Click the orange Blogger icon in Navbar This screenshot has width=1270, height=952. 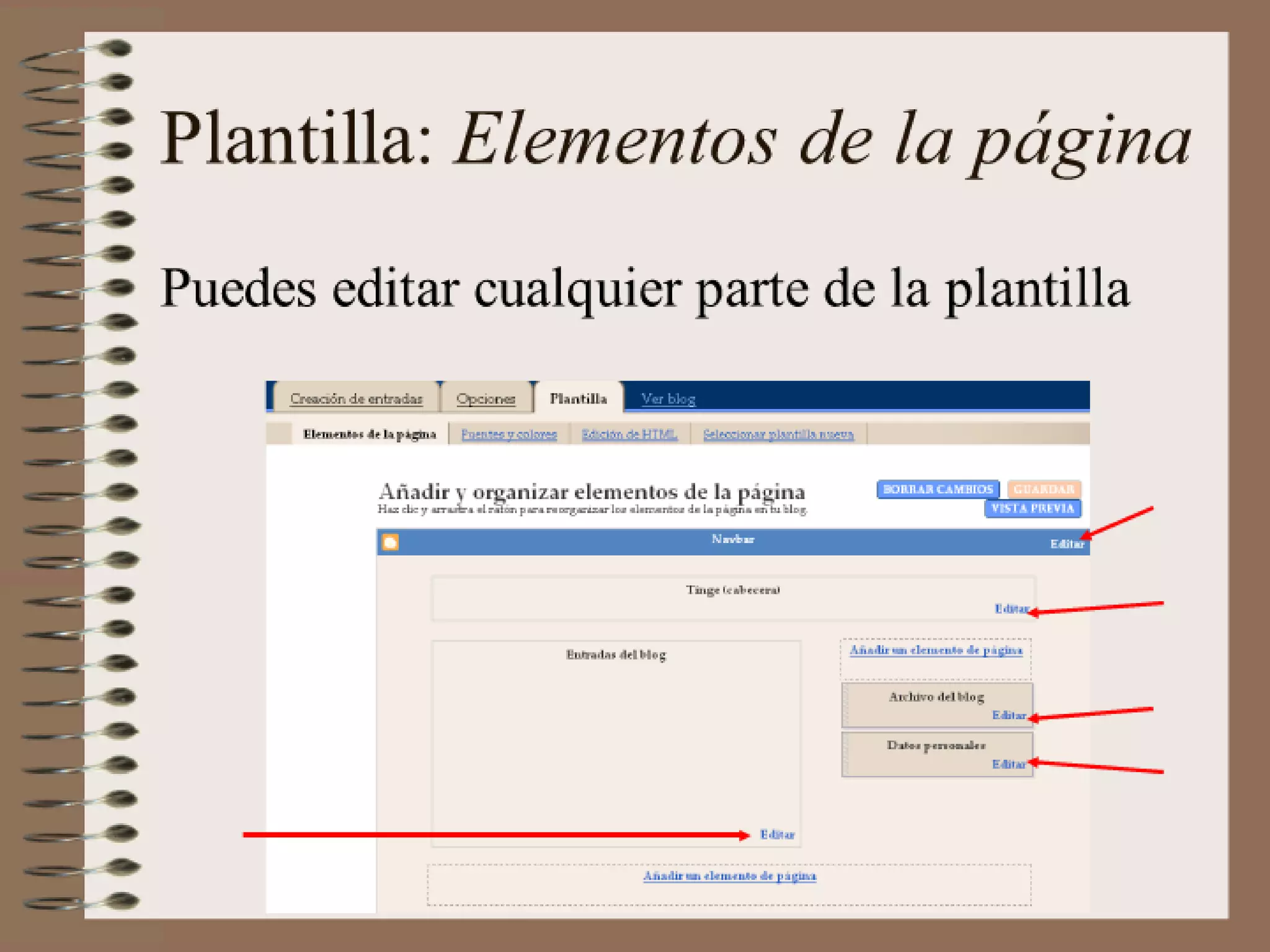[x=390, y=542]
